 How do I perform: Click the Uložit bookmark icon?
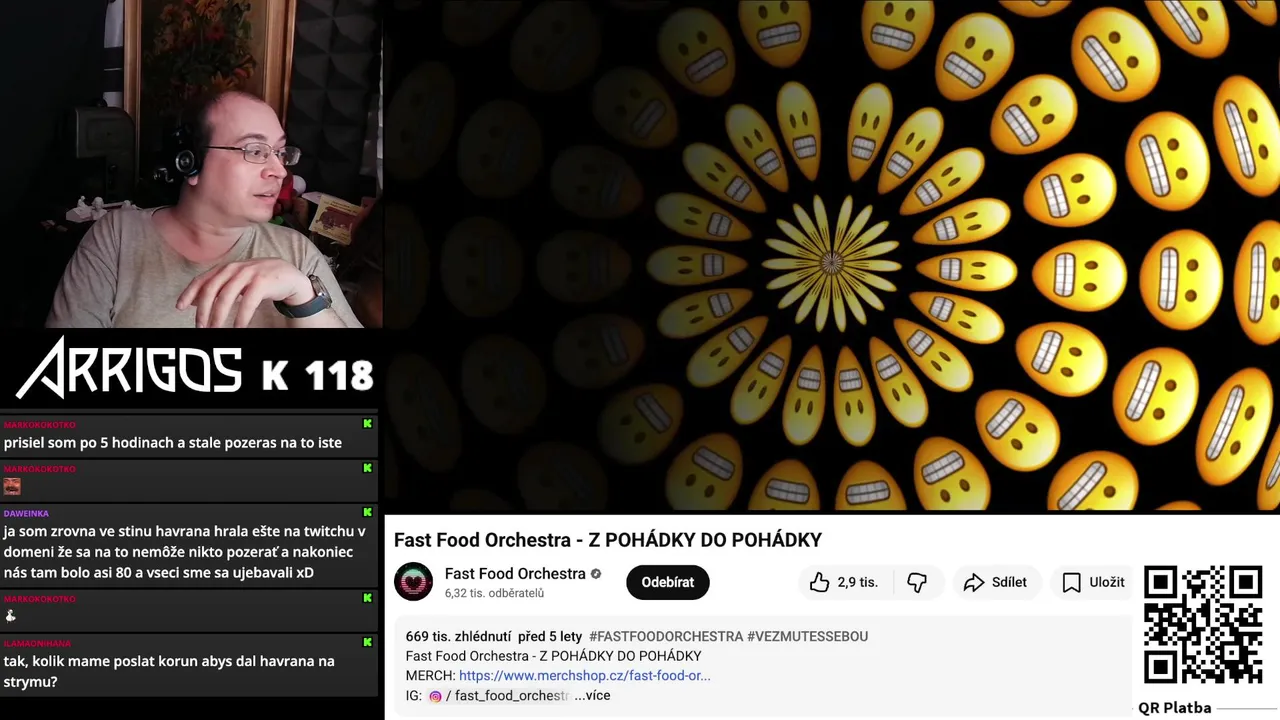coord(1071,582)
